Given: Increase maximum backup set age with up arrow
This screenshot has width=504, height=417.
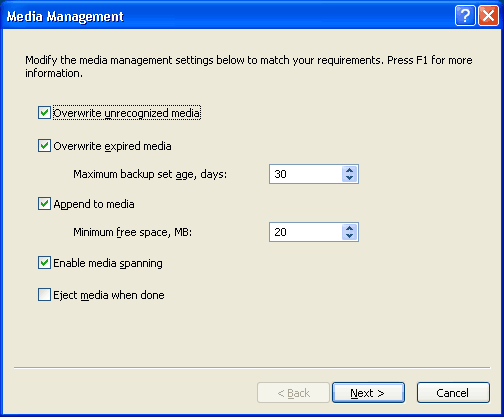Looking at the screenshot, I should tap(349, 170).
